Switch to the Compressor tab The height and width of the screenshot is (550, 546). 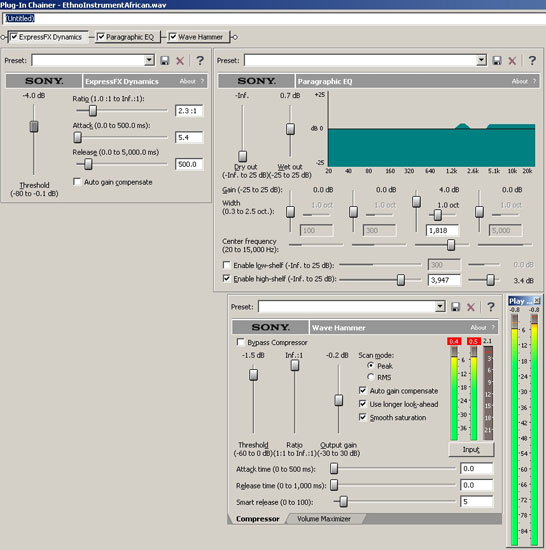257,519
